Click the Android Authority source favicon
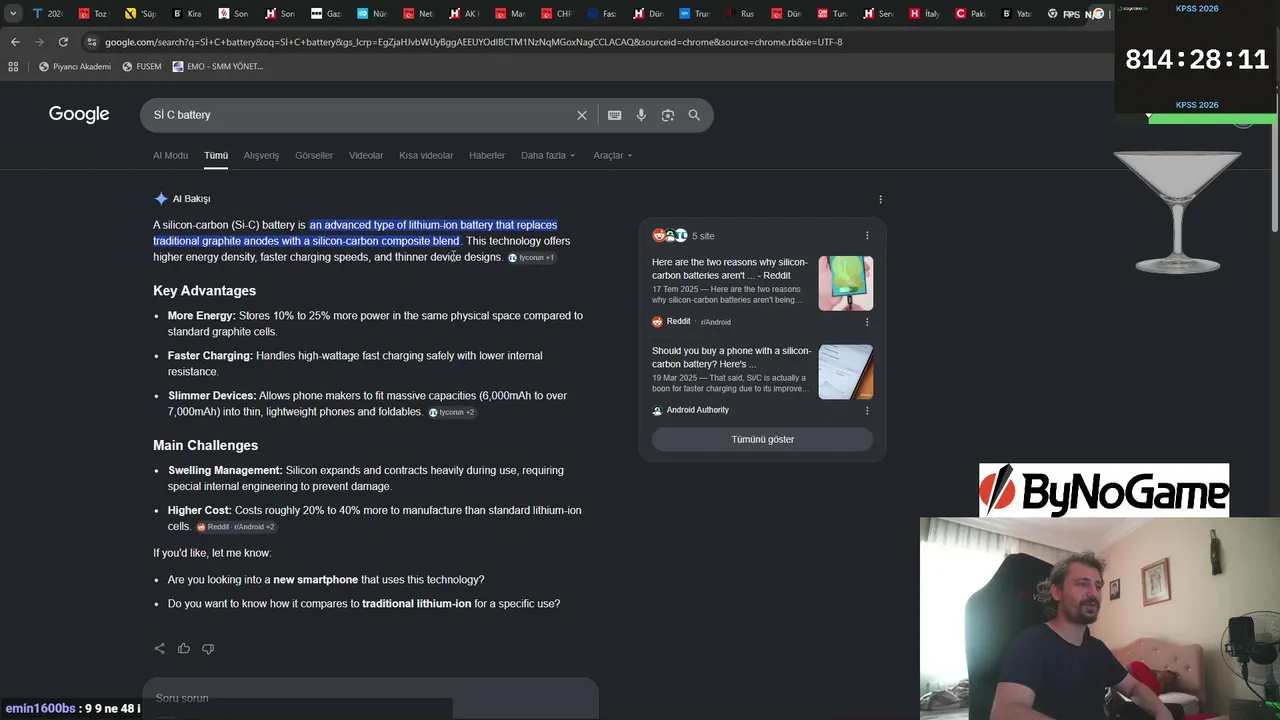 pyautogui.click(x=657, y=410)
